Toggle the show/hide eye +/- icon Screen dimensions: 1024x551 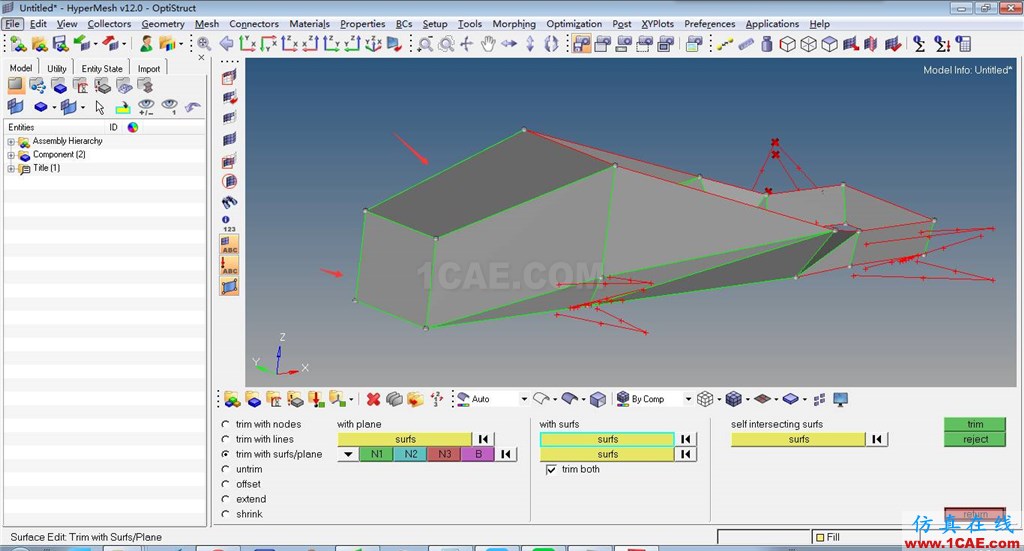146,106
